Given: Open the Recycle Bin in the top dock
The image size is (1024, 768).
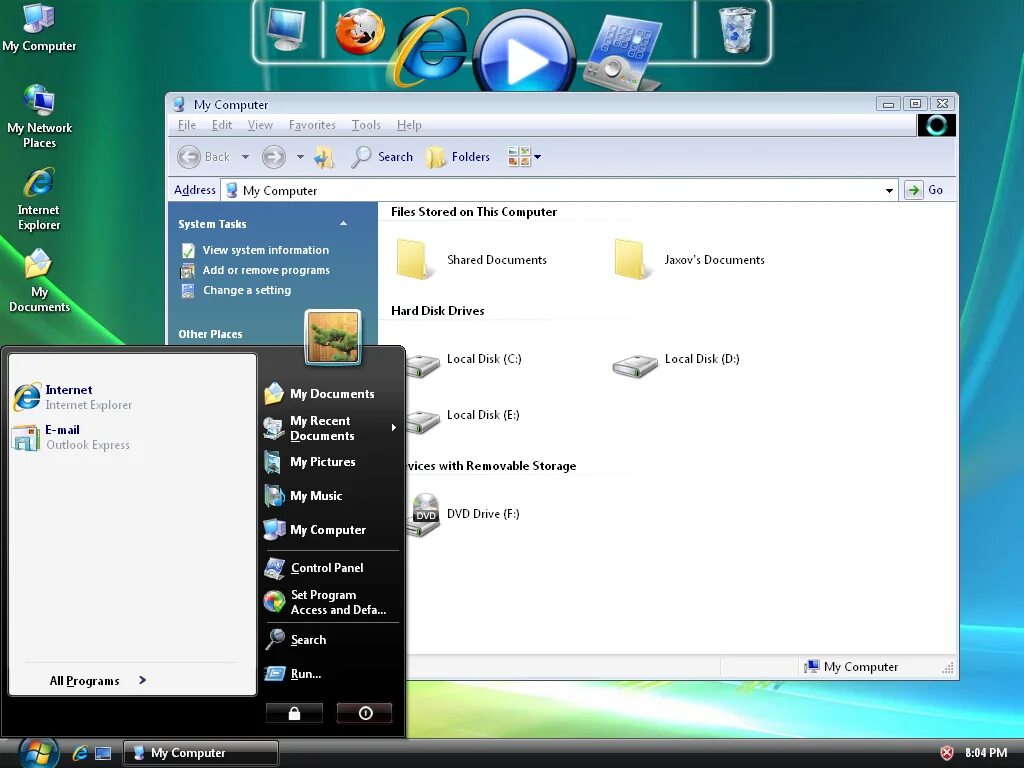Looking at the screenshot, I should pyautogui.click(x=737, y=29).
